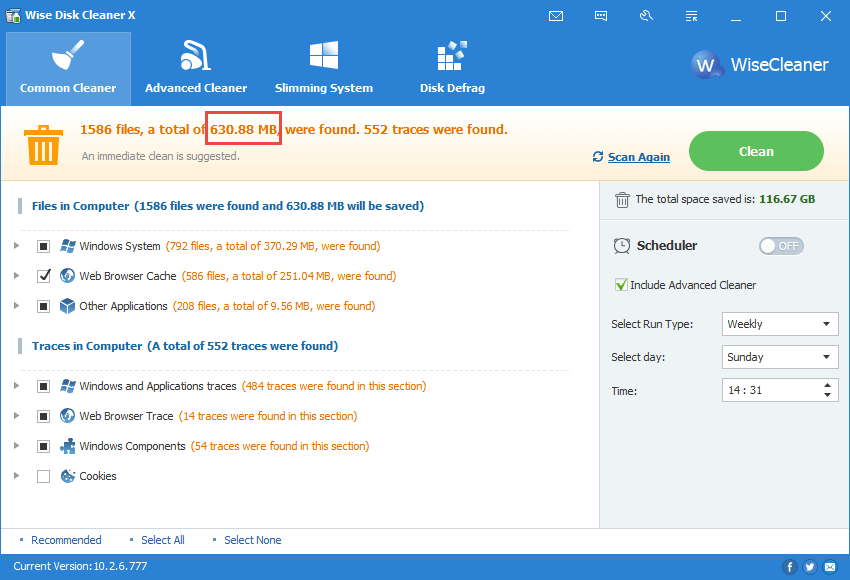Click the Files in Computer section header
Image resolution: width=850 pixels, height=580 pixels.
pyautogui.click(x=228, y=206)
